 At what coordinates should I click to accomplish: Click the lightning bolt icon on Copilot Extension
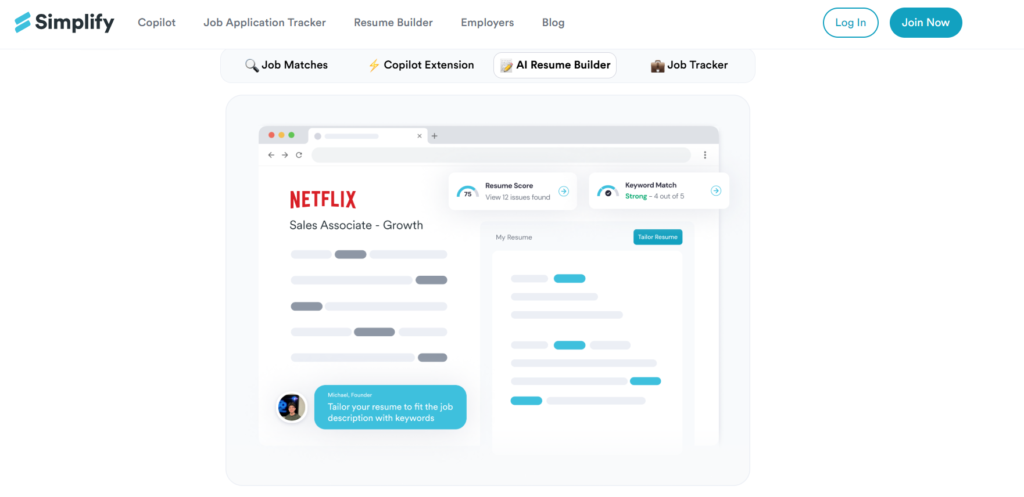[374, 65]
